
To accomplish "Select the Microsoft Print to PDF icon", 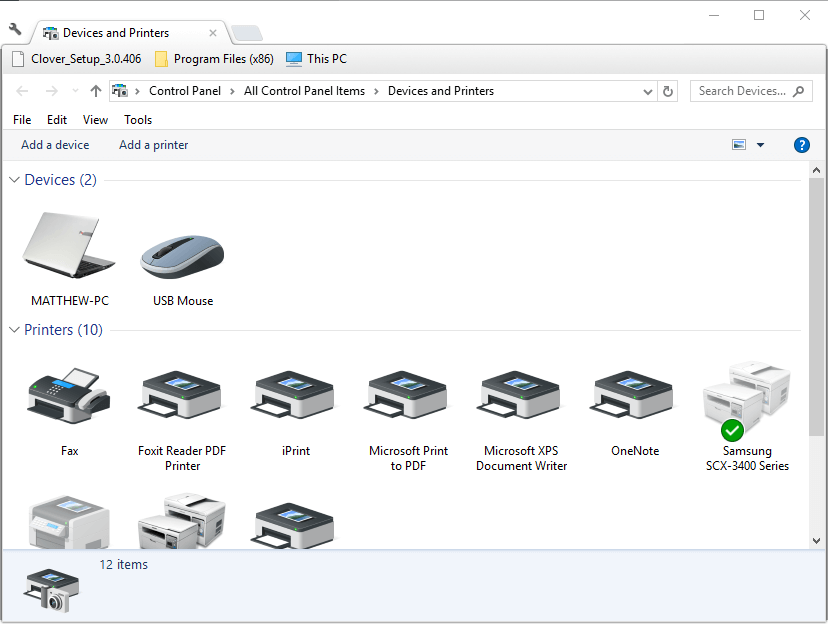I will point(408,396).
